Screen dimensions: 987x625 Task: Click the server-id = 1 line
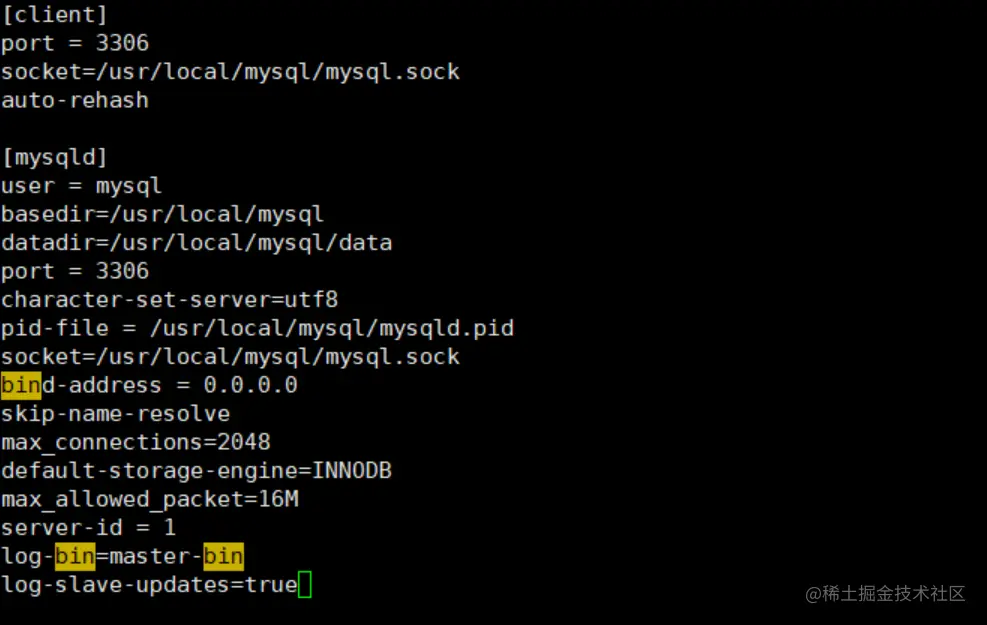pyautogui.click(x=88, y=527)
